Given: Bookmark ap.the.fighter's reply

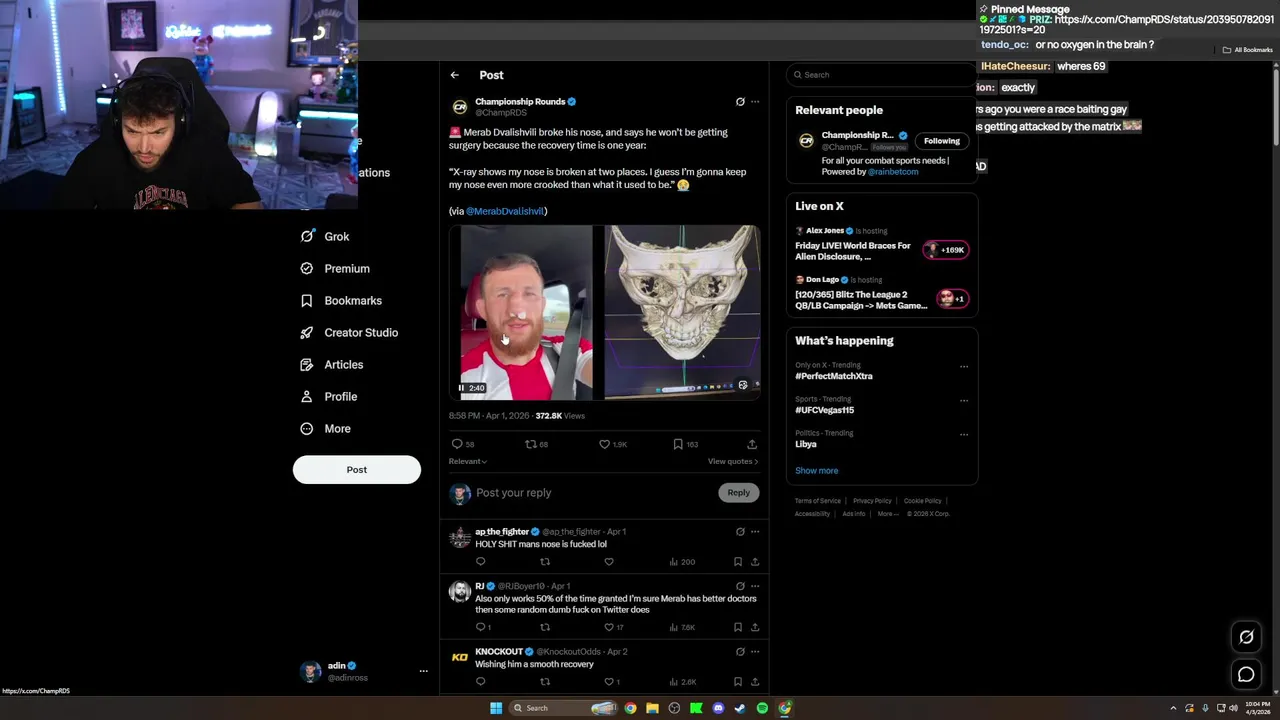Looking at the screenshot, I should [x=738, y=562].
